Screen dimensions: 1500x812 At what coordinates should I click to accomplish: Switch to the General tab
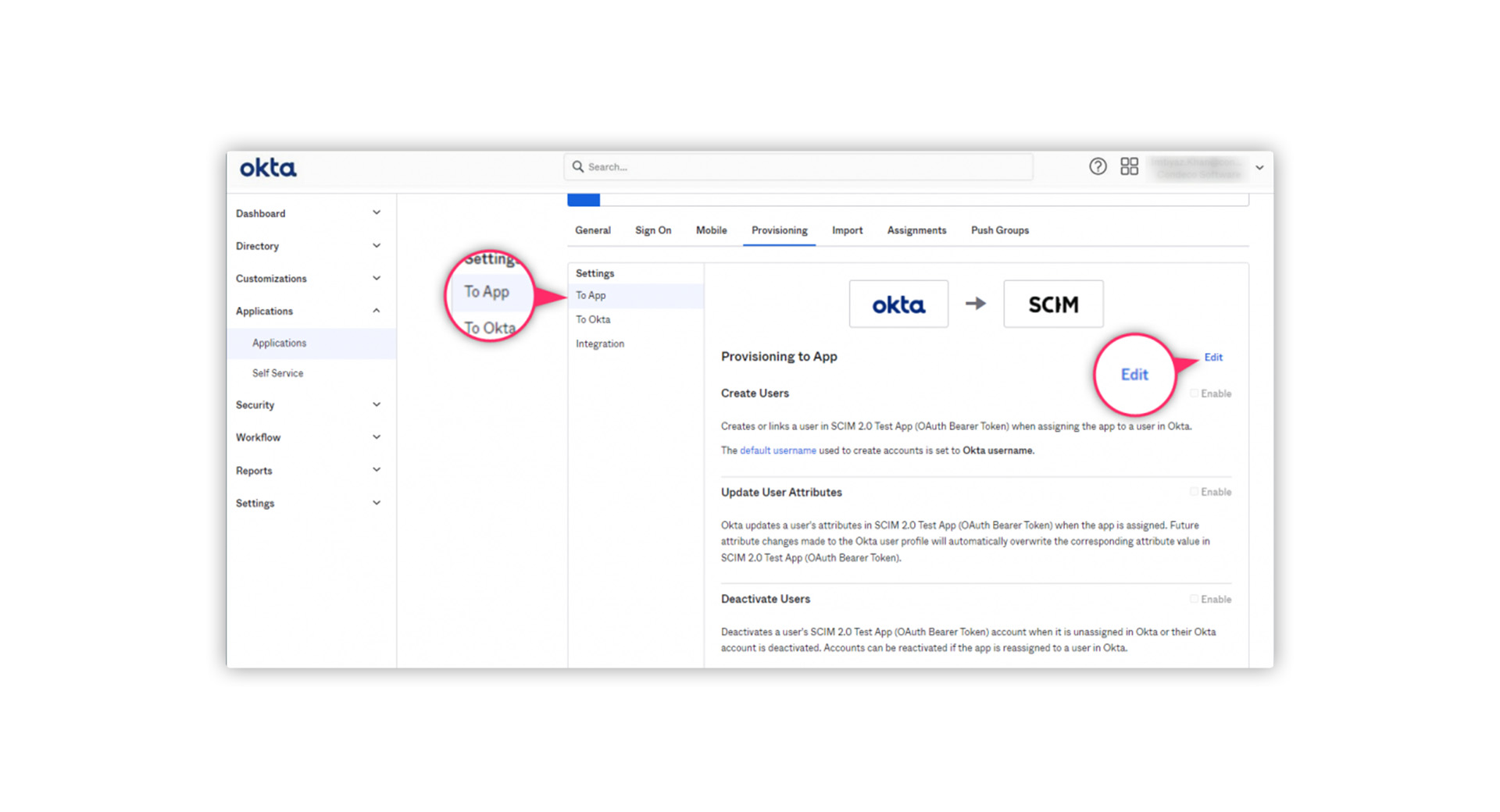(x=593, y=230)
